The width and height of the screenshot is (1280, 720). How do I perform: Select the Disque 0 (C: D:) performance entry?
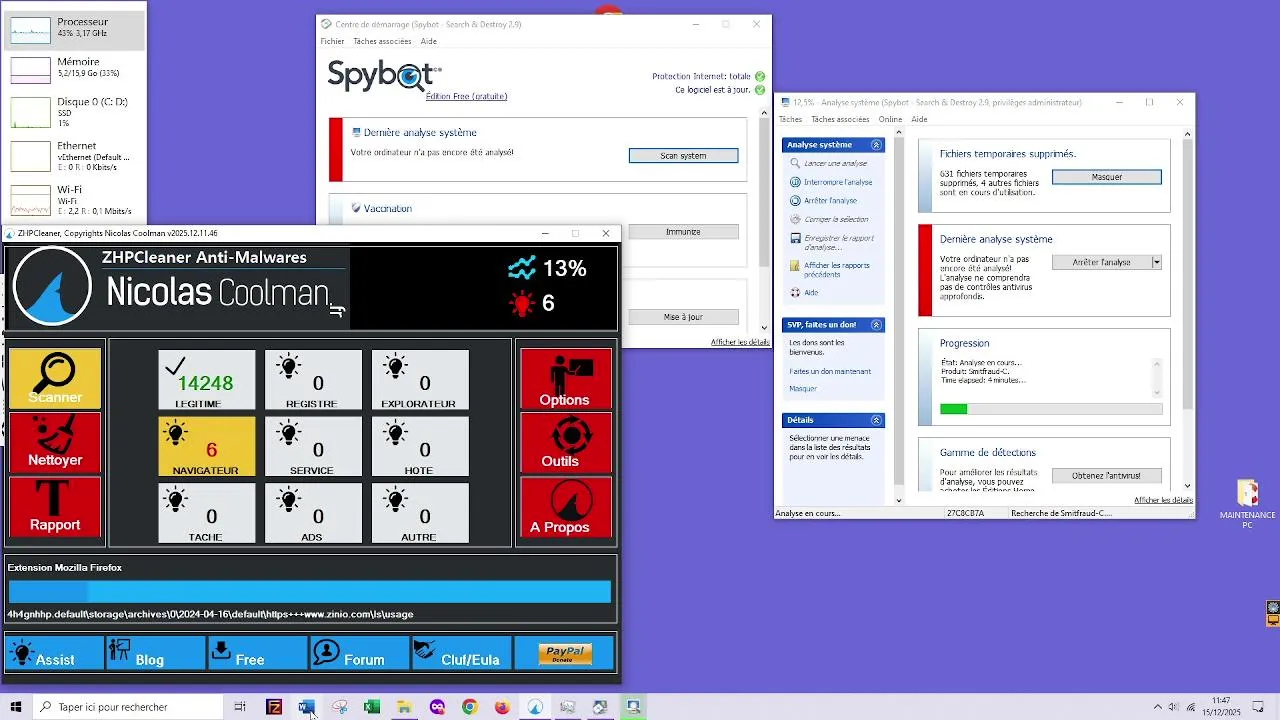click(x=73, y=112)
